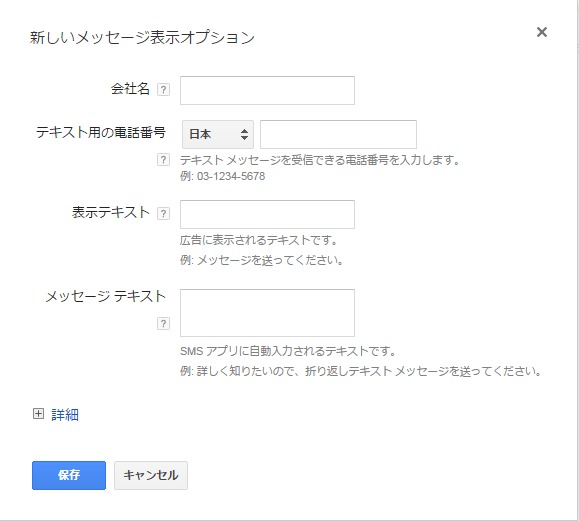Cancel the dialog with キャンセル

pyautogui.click(x=151, y=475)
